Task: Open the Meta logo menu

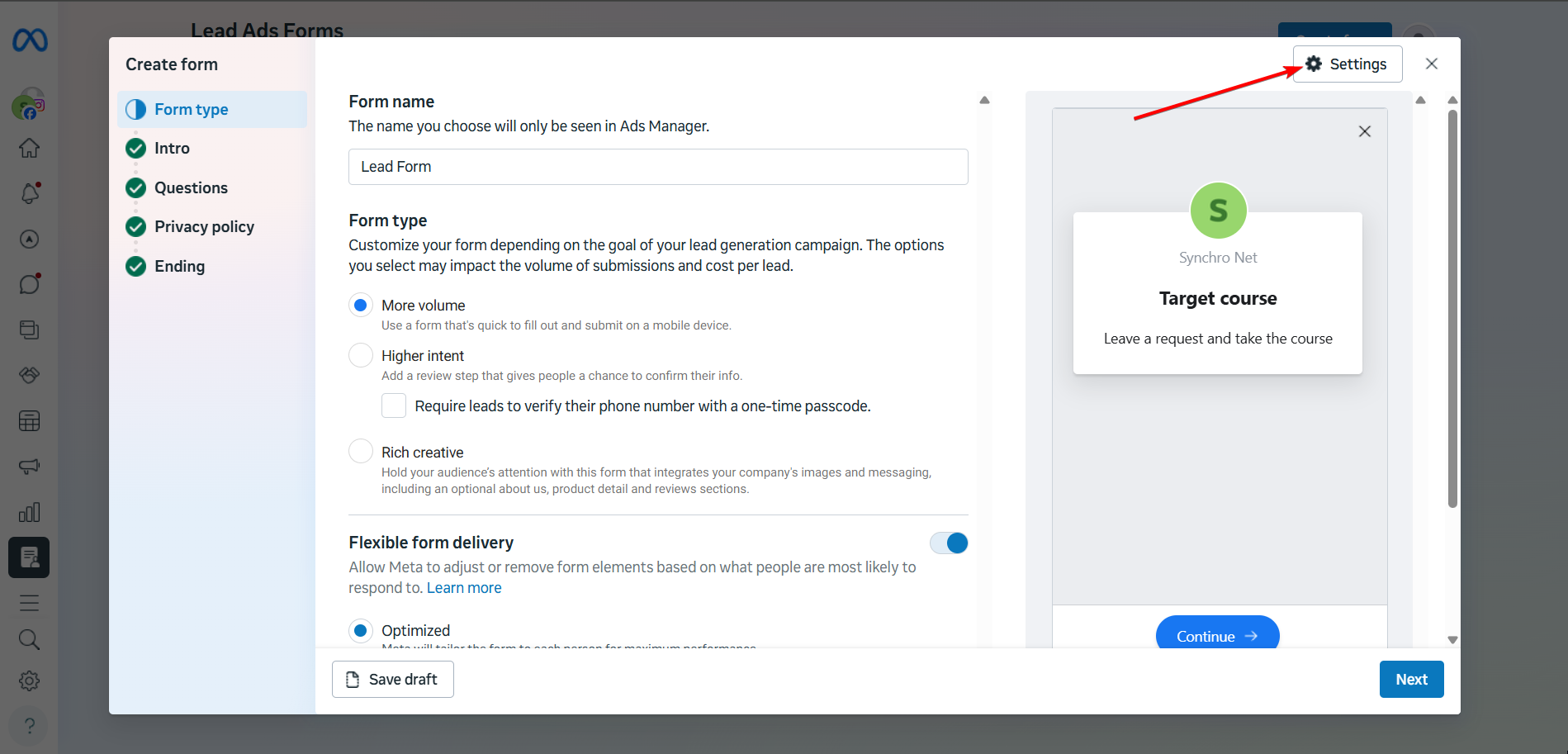Action: pyautogui.click(x=29, y=40)
